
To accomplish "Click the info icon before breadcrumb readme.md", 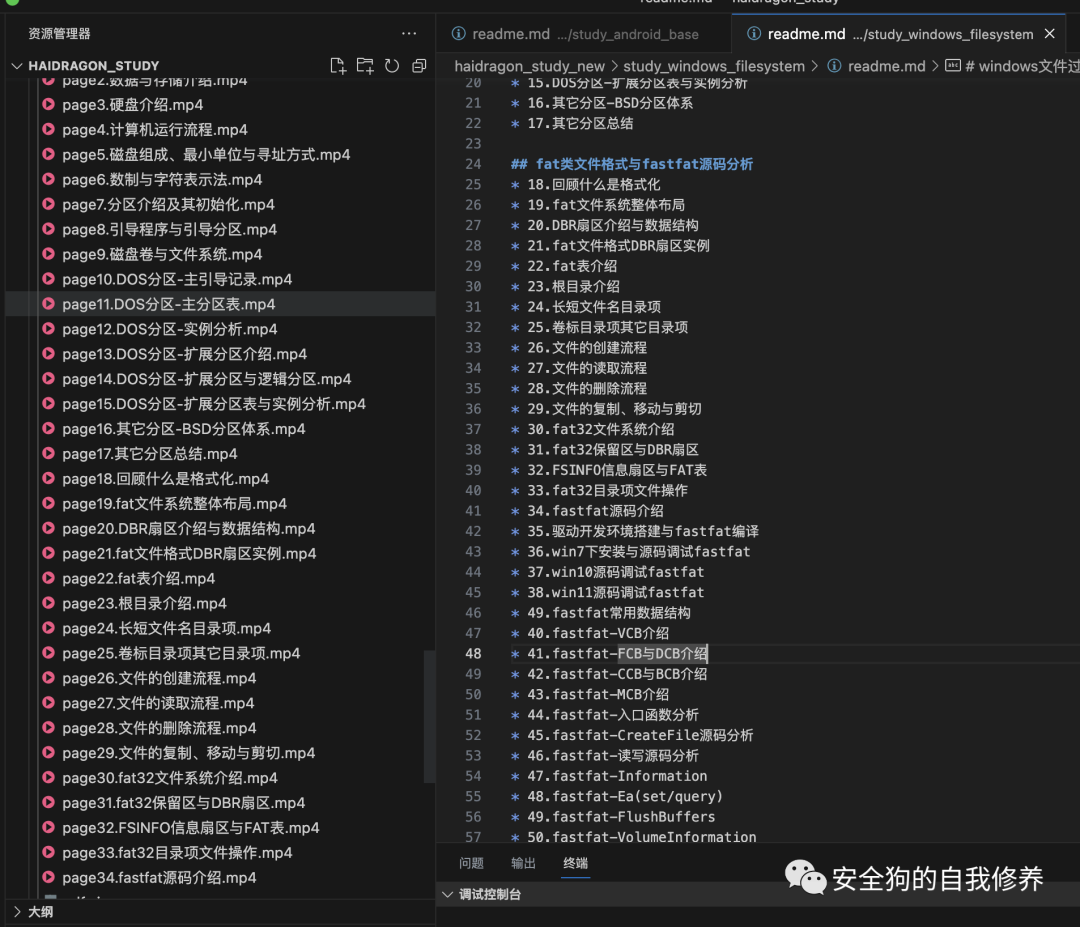I will (834, 65).
